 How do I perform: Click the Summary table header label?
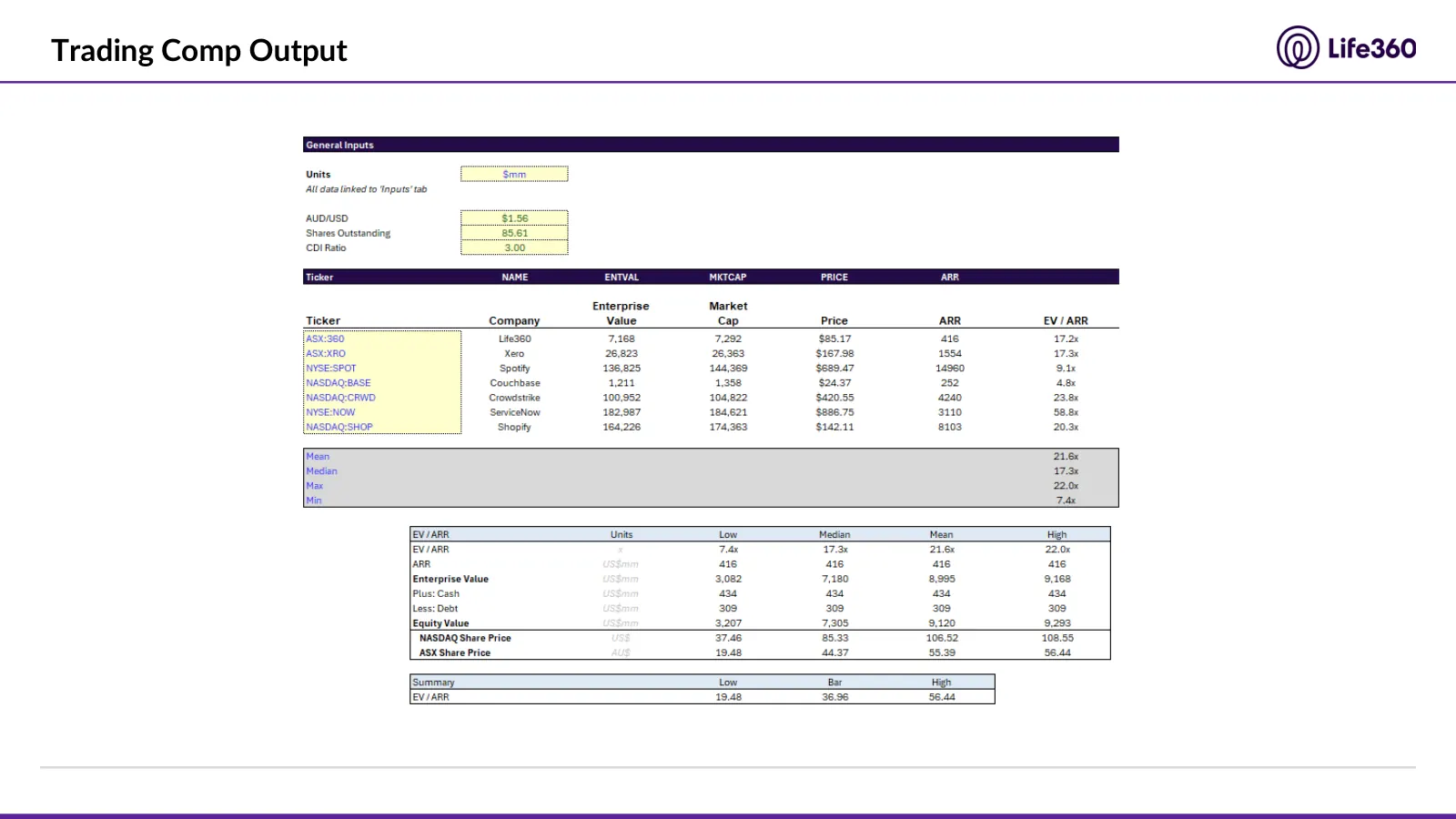point(433,682)
